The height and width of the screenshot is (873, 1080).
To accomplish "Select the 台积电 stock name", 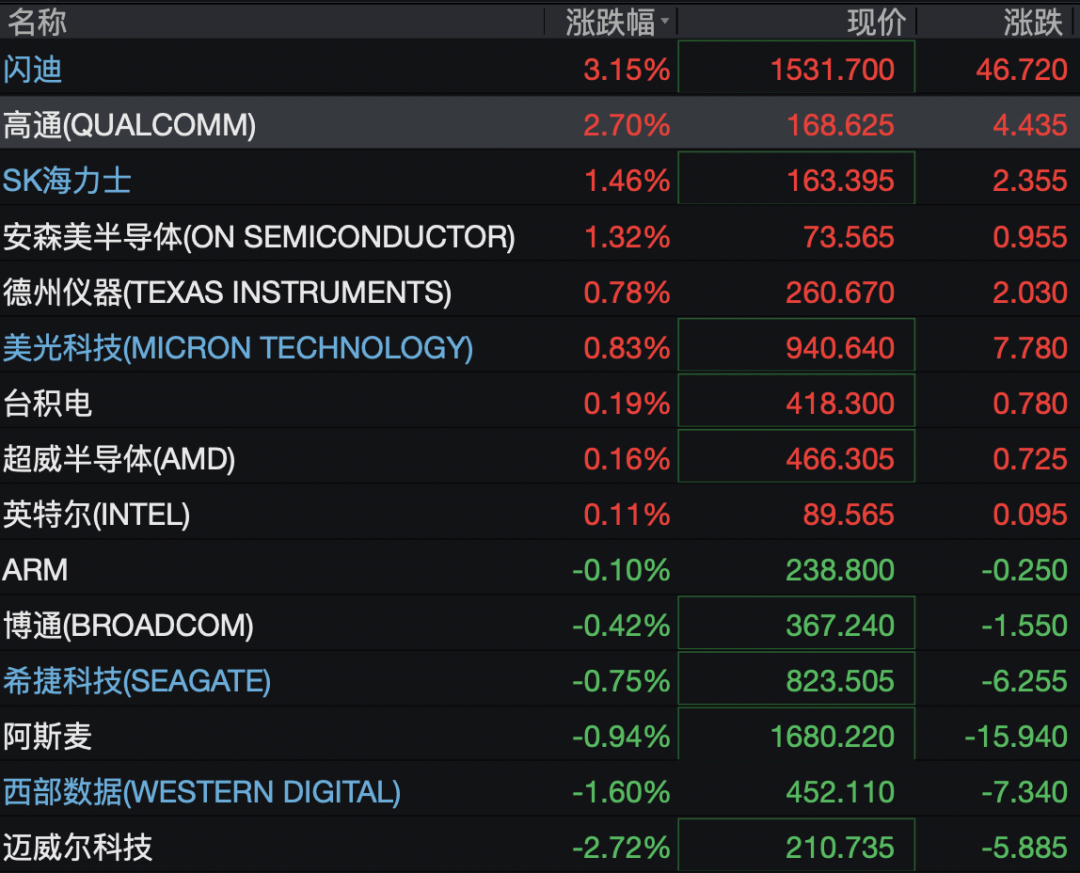I will (x=48, y=403).
